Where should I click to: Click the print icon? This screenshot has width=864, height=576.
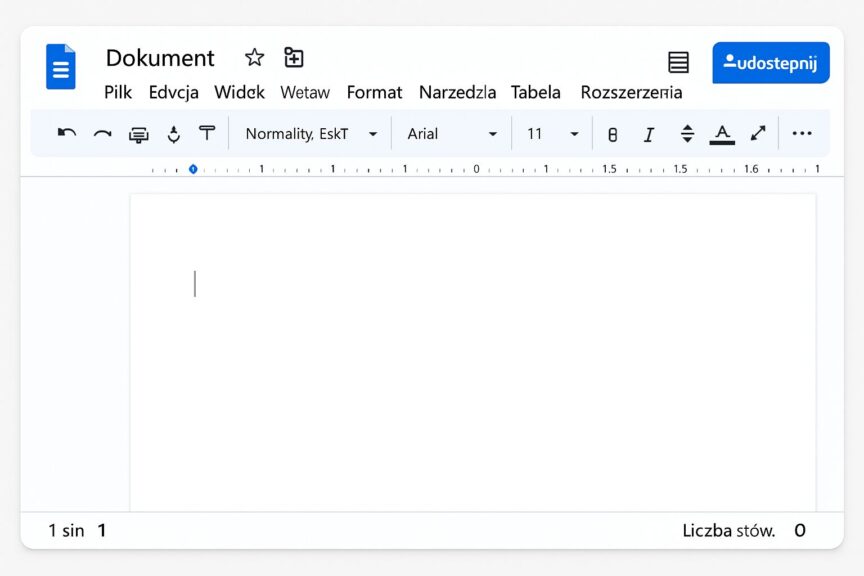[x=138, y=134]
